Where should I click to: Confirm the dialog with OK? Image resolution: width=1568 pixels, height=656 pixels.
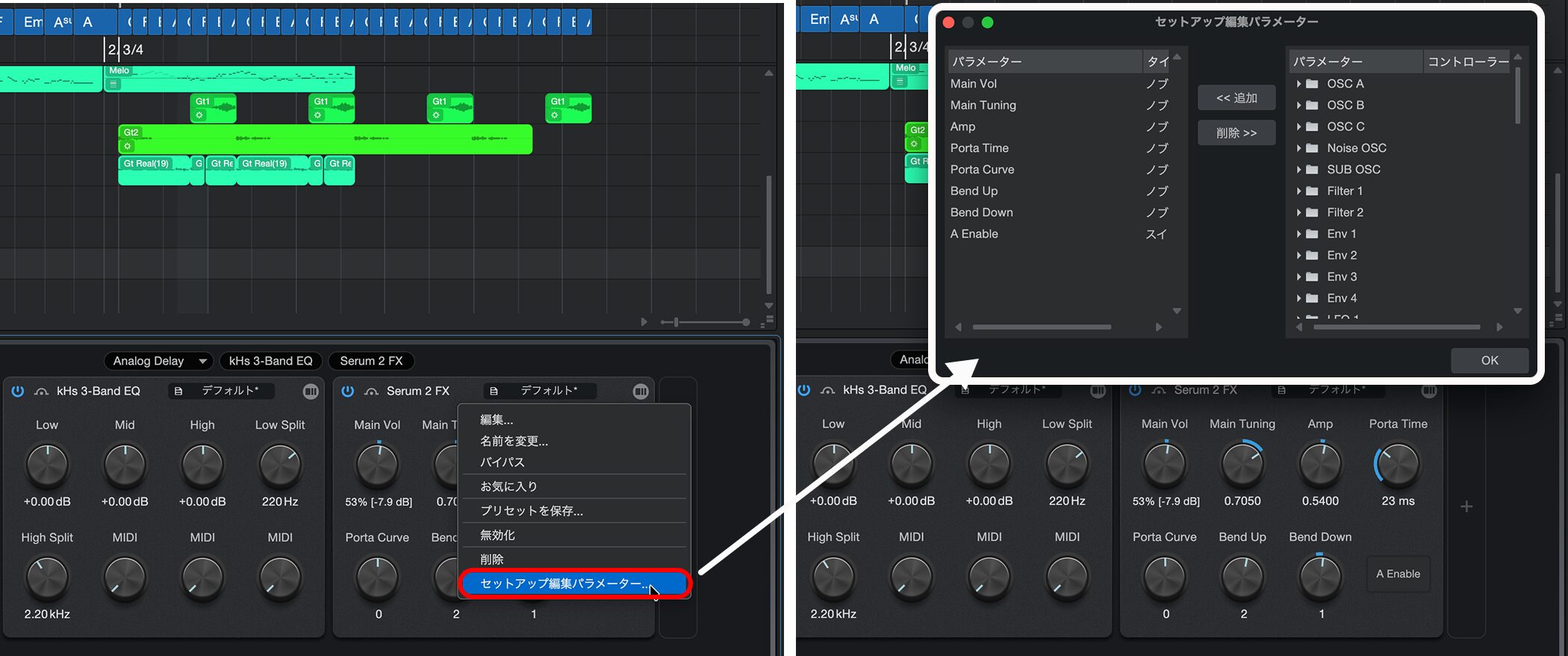click(x=1489, y=360)
